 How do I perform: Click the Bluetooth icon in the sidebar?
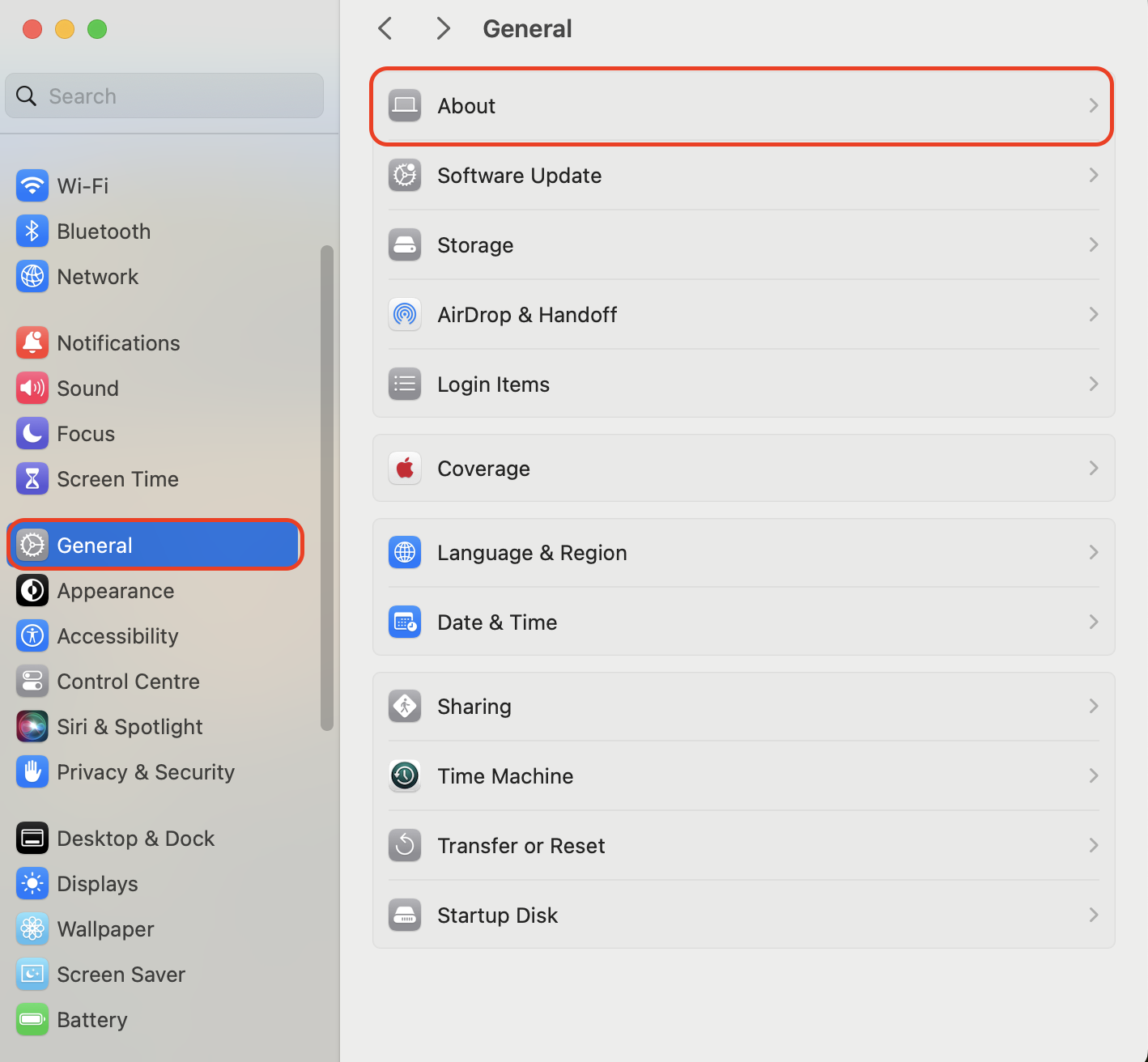pyautogui.click(x=32, y=232)
